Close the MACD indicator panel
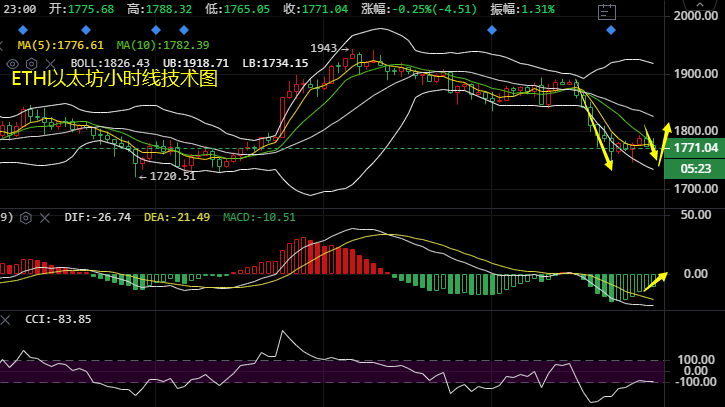 pyautogui.click(x=44, y=217)
